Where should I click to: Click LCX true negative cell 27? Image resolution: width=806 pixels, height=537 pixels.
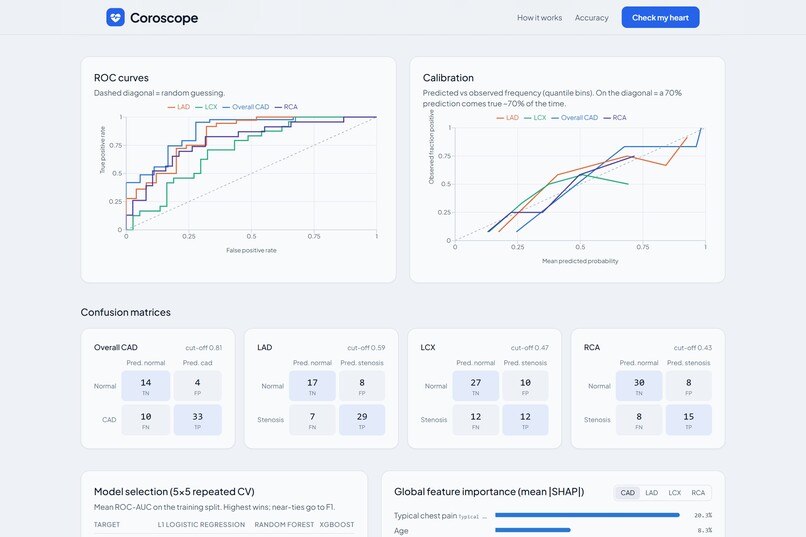click(475, 386)
